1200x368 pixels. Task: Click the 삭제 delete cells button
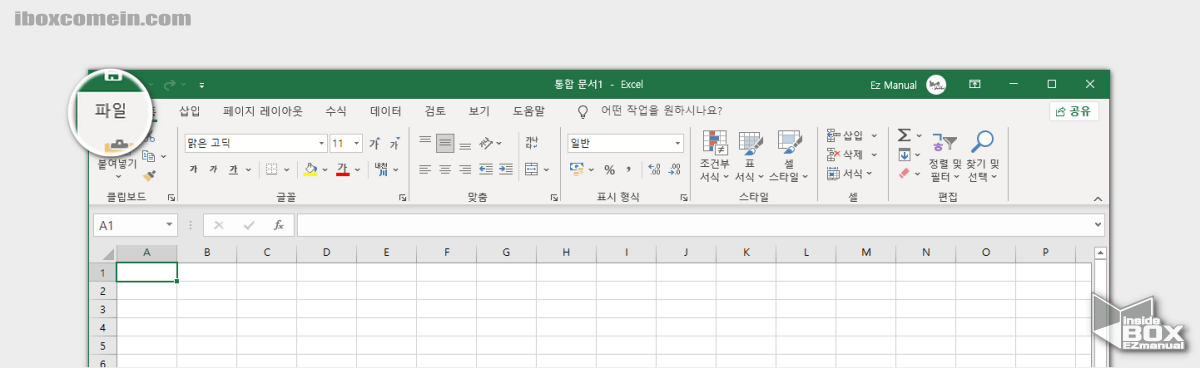point(852,154)
